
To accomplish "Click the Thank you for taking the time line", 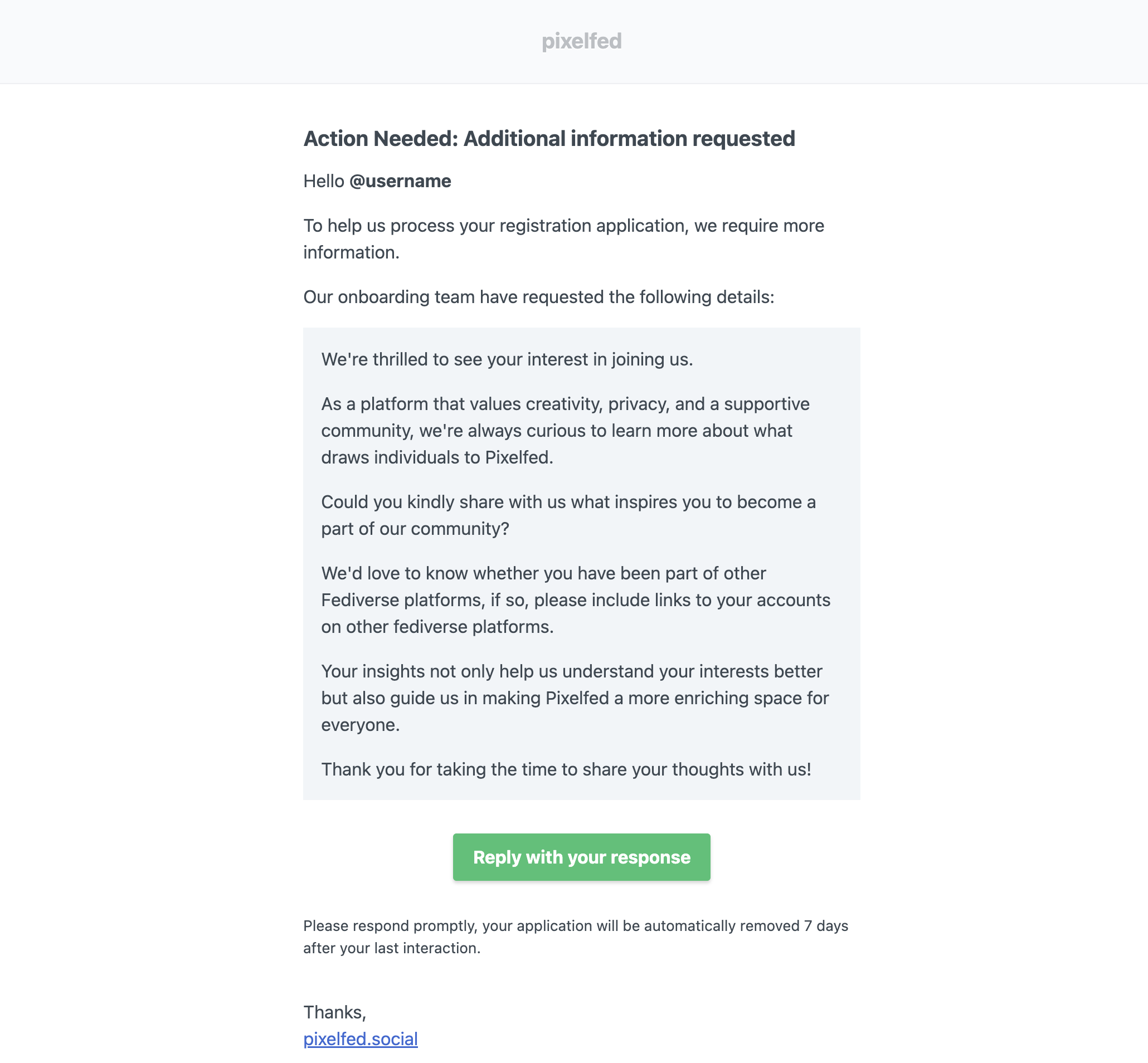I will (566, 769).
